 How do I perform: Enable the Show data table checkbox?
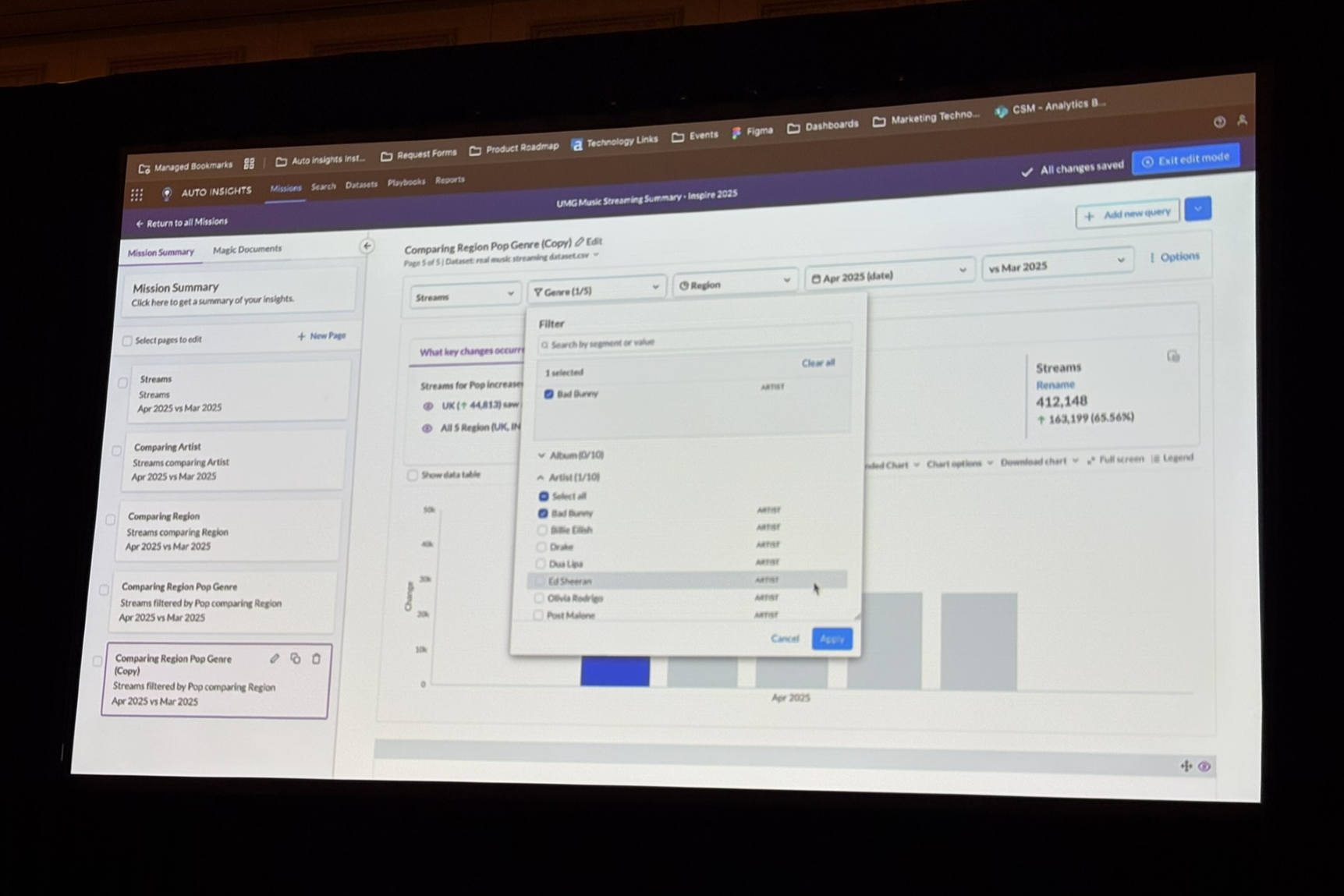(412, 476)
